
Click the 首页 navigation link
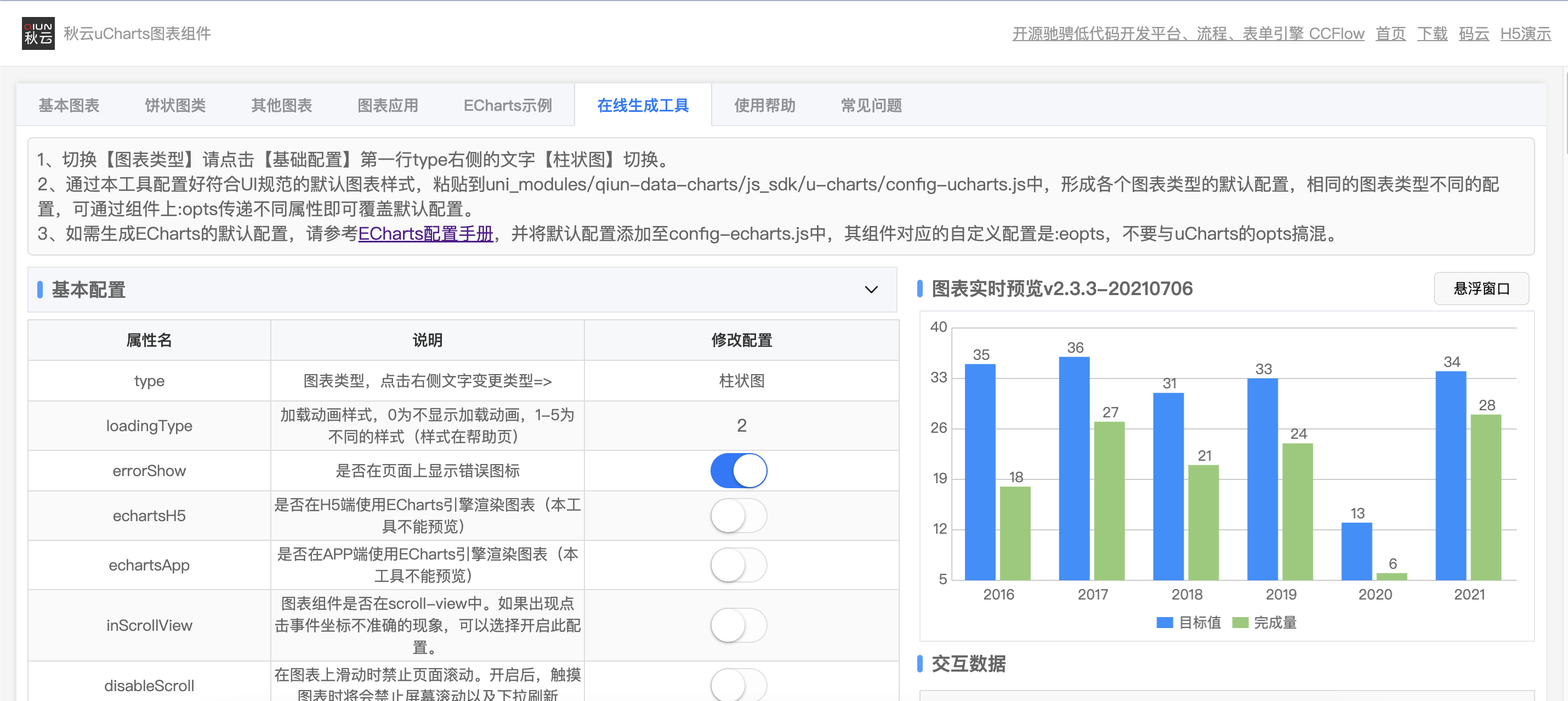point(1390,33)
